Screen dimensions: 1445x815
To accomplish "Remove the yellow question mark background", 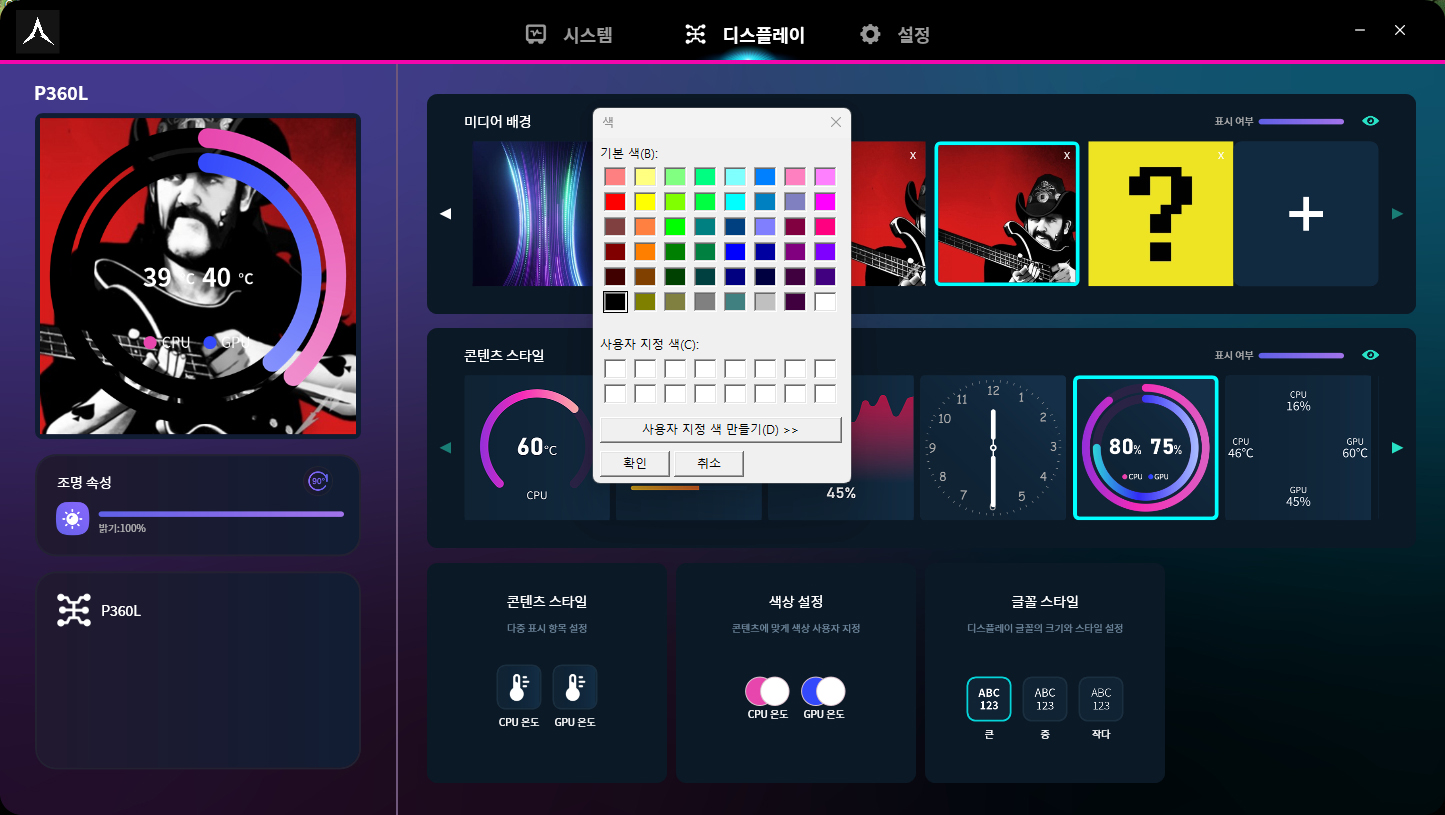I will 1220,155.
